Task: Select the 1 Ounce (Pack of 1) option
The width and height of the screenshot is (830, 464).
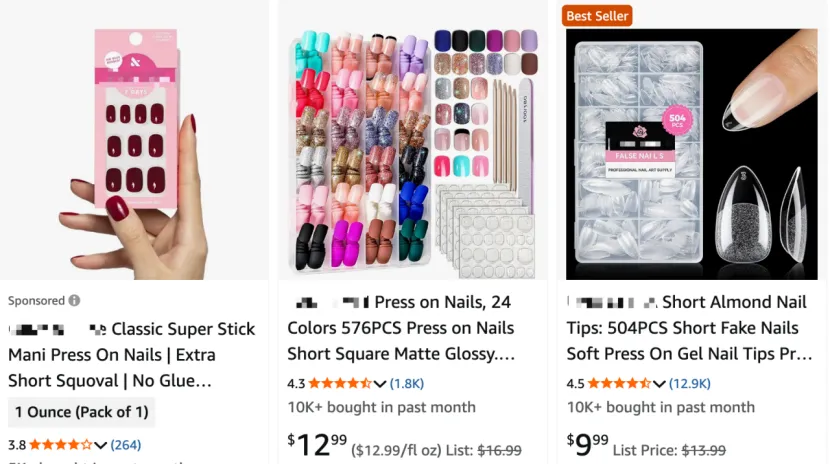Action: (82, 412)
